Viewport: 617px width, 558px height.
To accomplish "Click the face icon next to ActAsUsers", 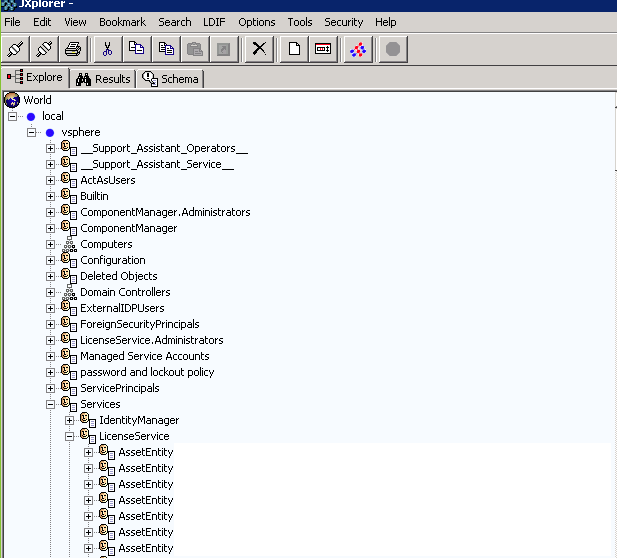I will point(69,180).
